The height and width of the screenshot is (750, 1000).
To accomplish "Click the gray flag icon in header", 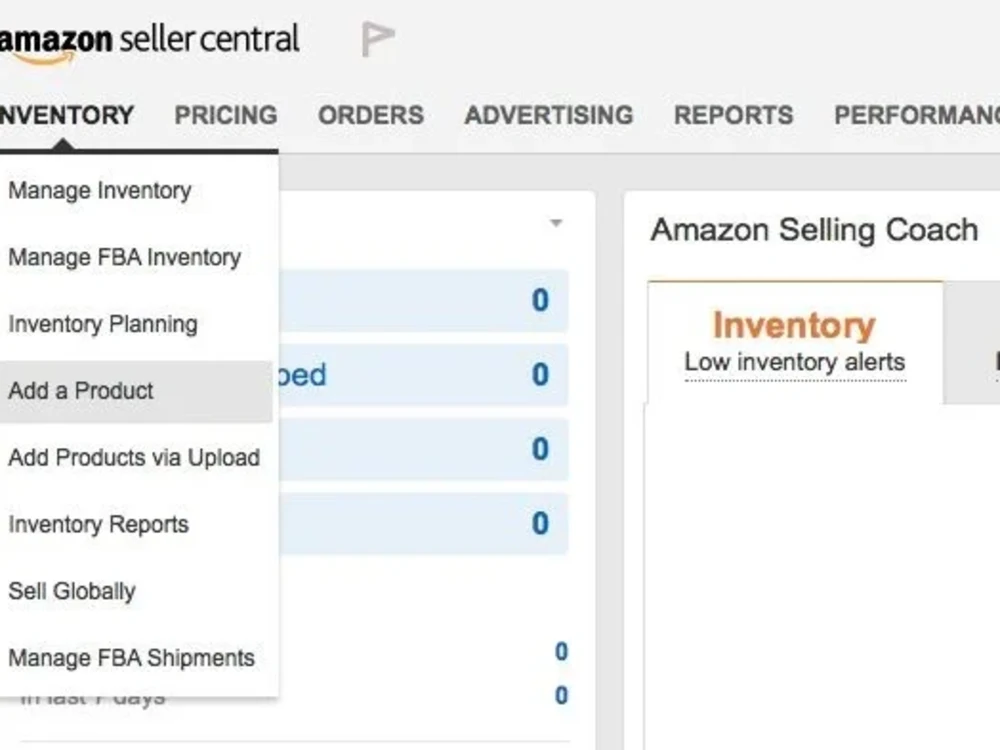I will tap(378, 38).
